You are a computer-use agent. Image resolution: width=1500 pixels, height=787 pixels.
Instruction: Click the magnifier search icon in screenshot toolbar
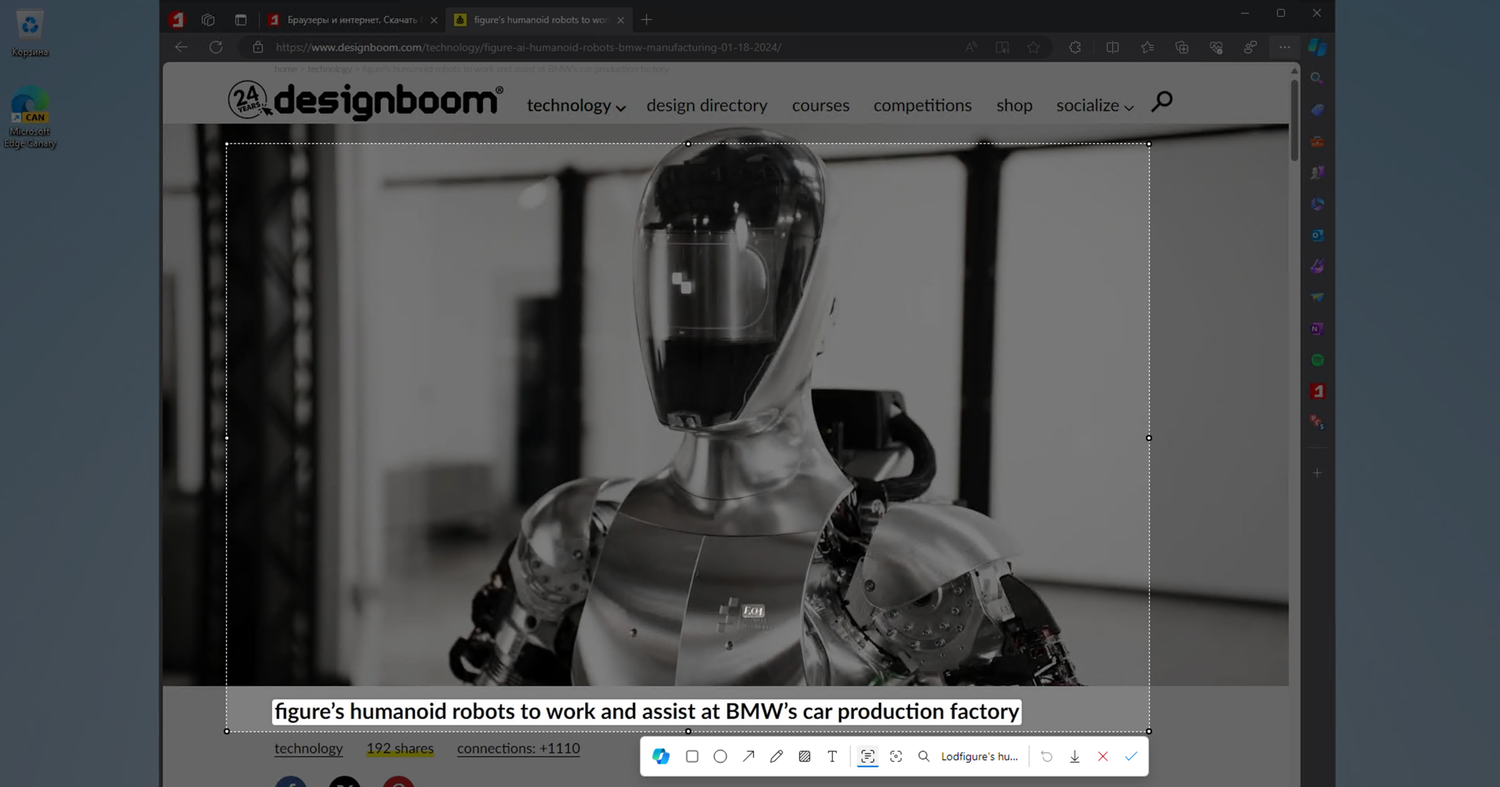pos(924,757)
